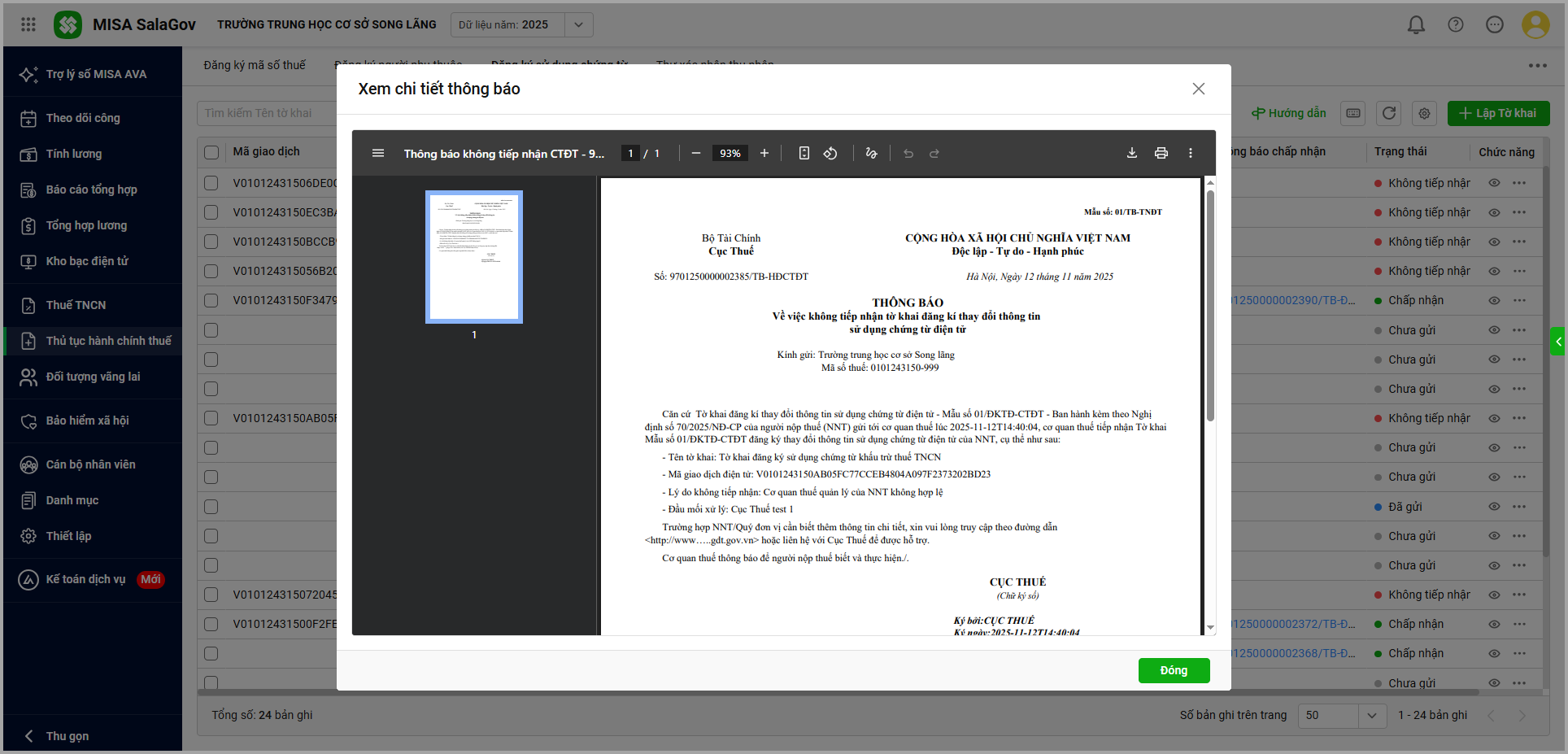Click the fit to page icon

(x=804, y=153)
